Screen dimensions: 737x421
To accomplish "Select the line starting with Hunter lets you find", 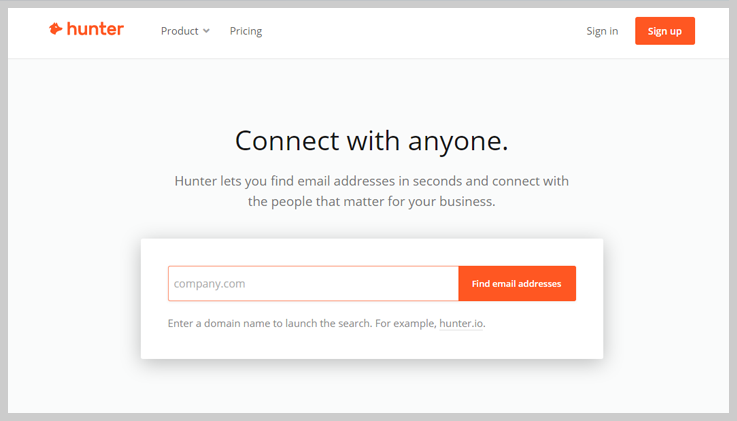I will (371, 181).
